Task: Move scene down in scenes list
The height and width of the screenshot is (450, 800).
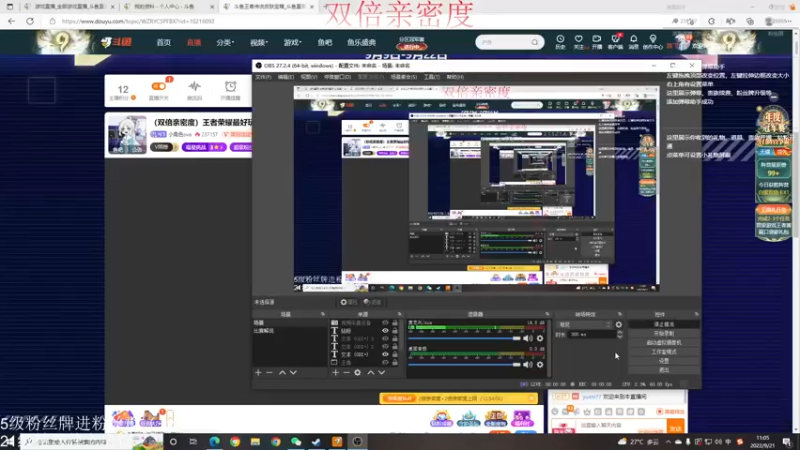Action: [x=293, y=373]
